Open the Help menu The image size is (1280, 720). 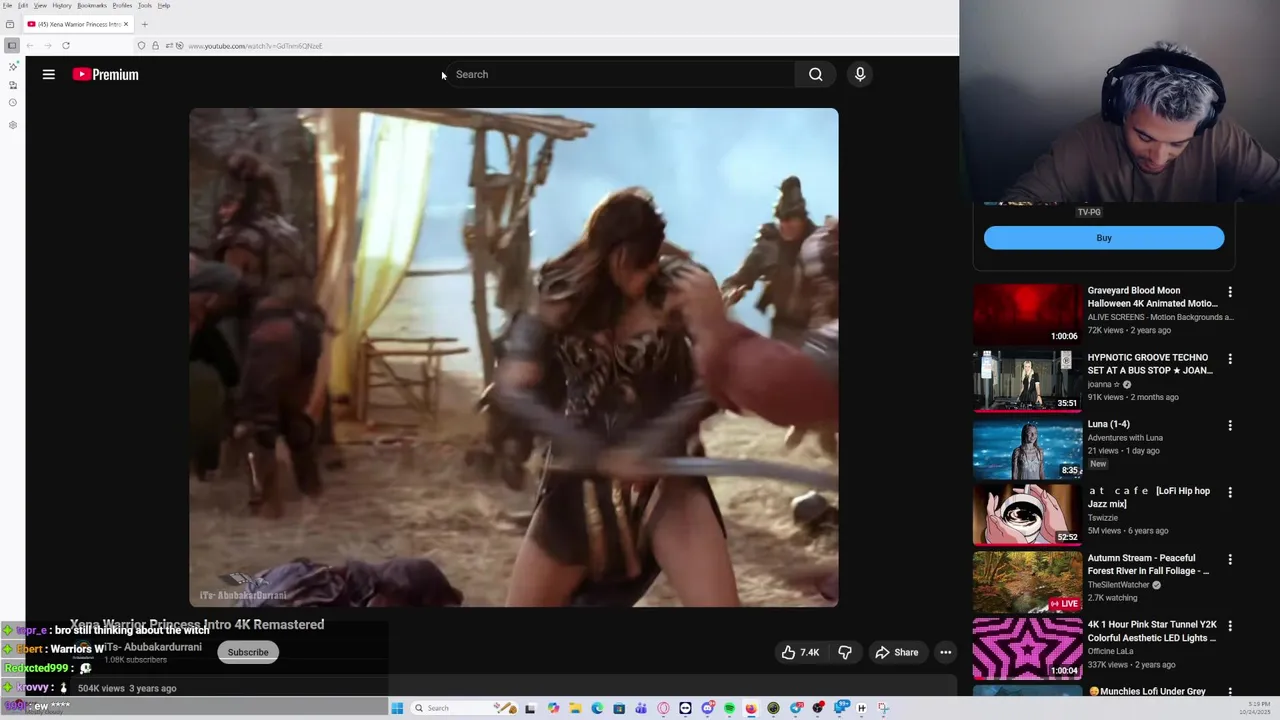click(164, 5)
